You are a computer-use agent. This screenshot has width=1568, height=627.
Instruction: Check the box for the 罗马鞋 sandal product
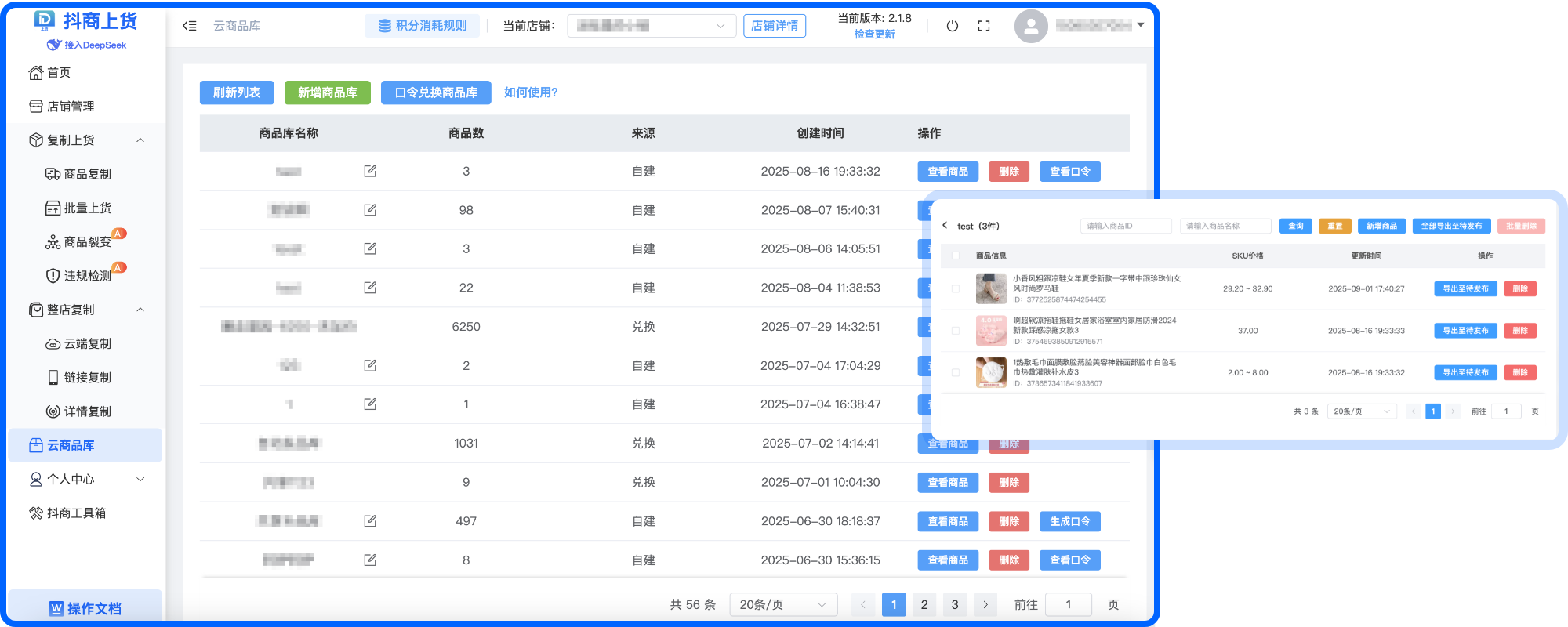click(955, 289)
